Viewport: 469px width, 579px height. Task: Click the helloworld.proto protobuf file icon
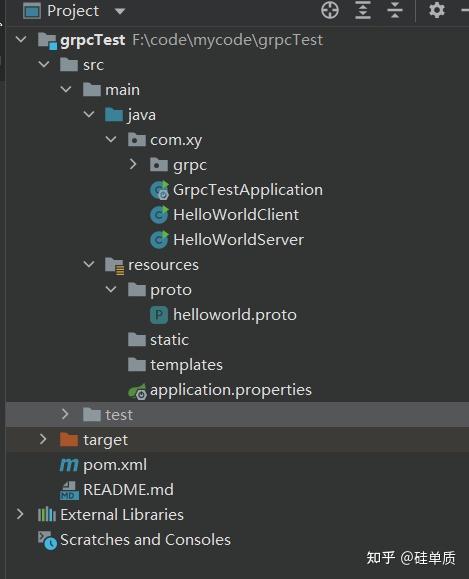point(159,315)
